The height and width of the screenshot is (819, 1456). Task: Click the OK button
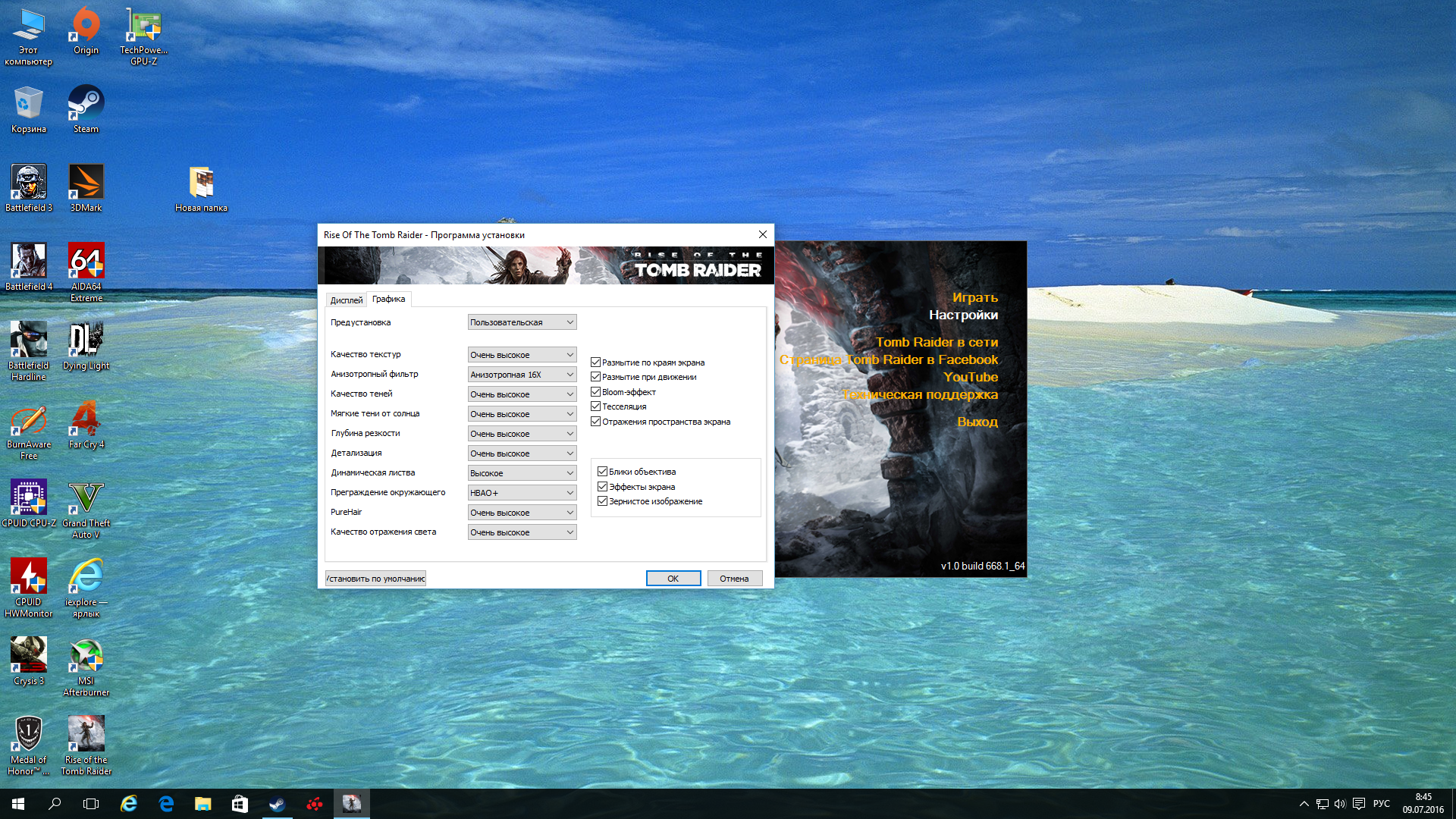click(673, 579)
